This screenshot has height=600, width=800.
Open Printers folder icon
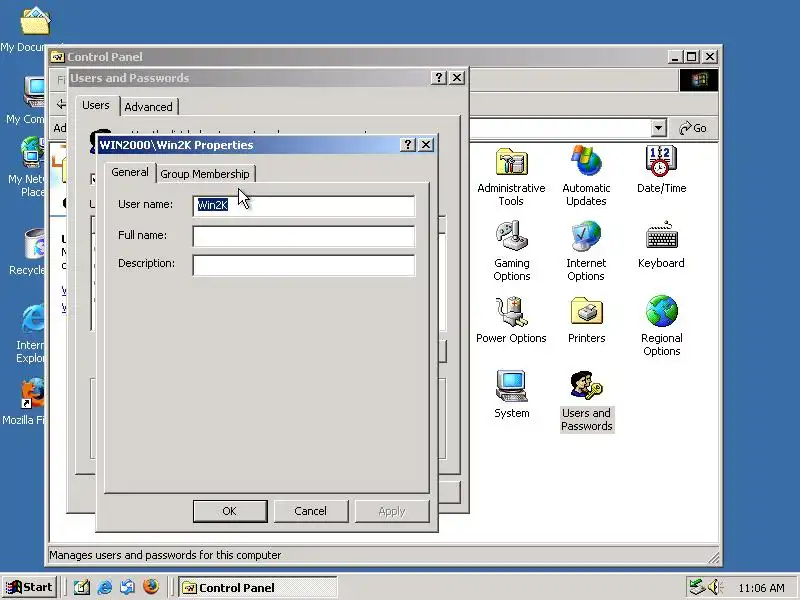(x=586, y=320)
